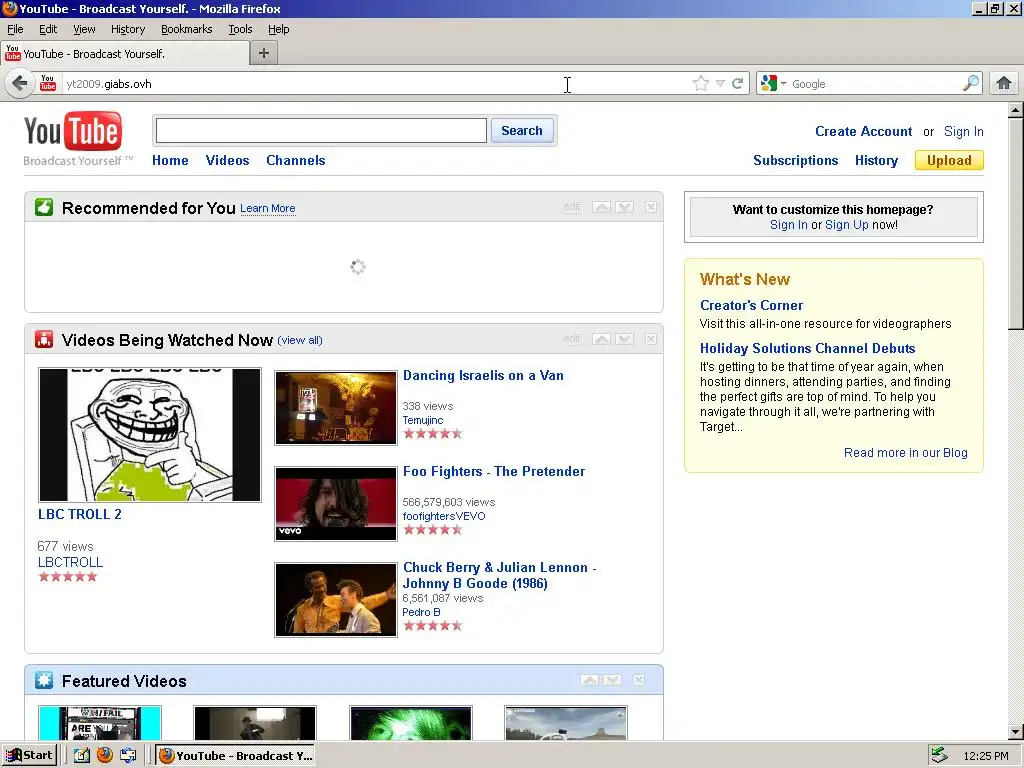Click Sign Up in customize homepage box
Image resolution: width=1024 pixels, height=768 pixels.
846,225
